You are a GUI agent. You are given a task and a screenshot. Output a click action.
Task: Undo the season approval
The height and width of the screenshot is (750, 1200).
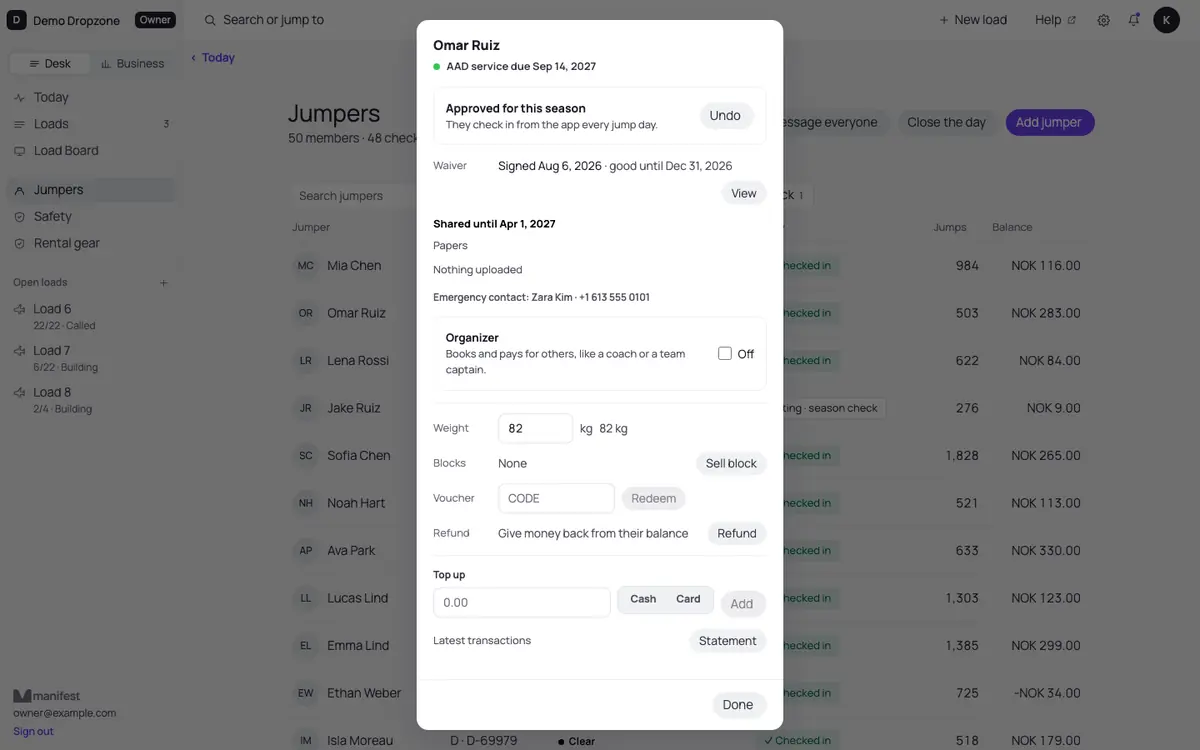tap(725, 116)
